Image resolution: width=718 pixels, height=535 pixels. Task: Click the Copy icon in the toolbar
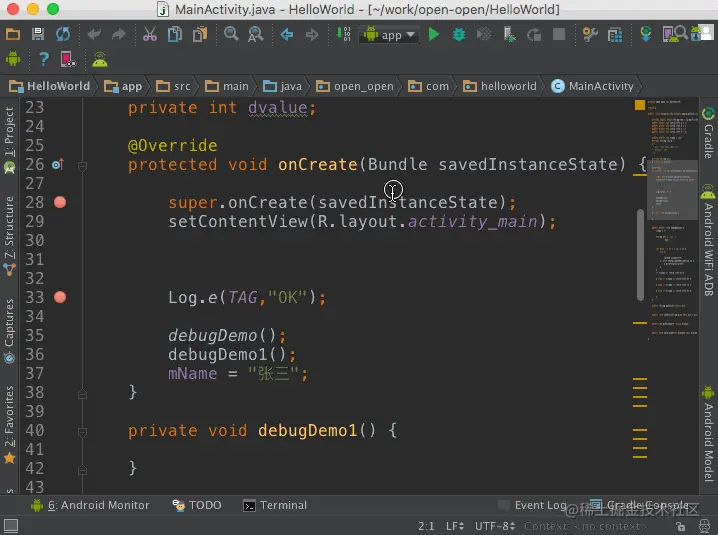[174, 34]
